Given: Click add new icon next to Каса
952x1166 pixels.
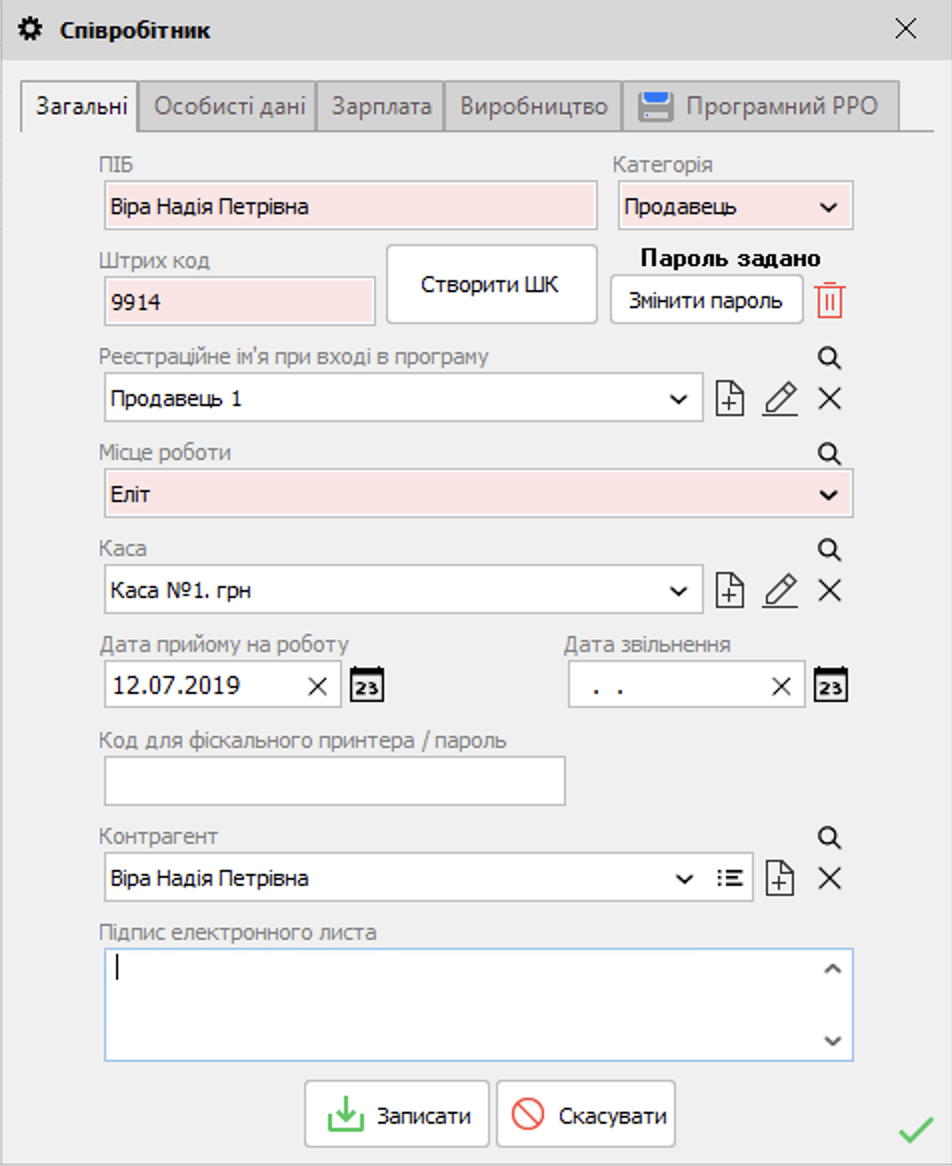Looking at the screenshot, I should (730, 590).
